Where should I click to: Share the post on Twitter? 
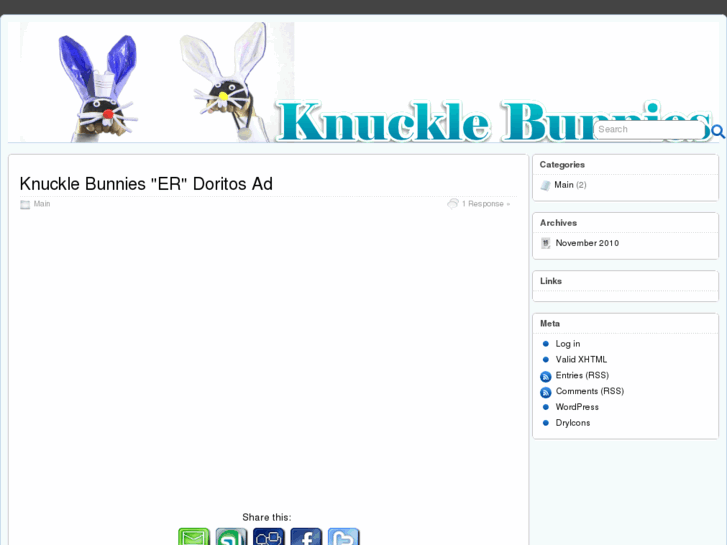click(344, 537)
